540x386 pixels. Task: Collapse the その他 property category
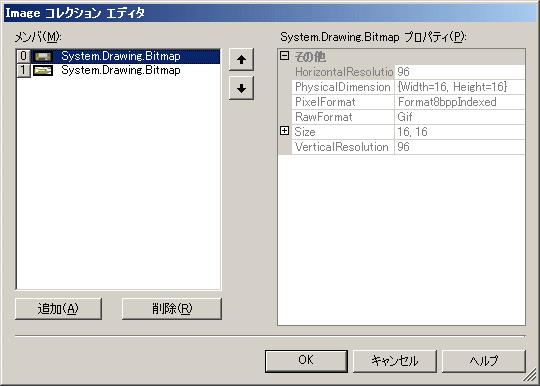click(284, 56)
